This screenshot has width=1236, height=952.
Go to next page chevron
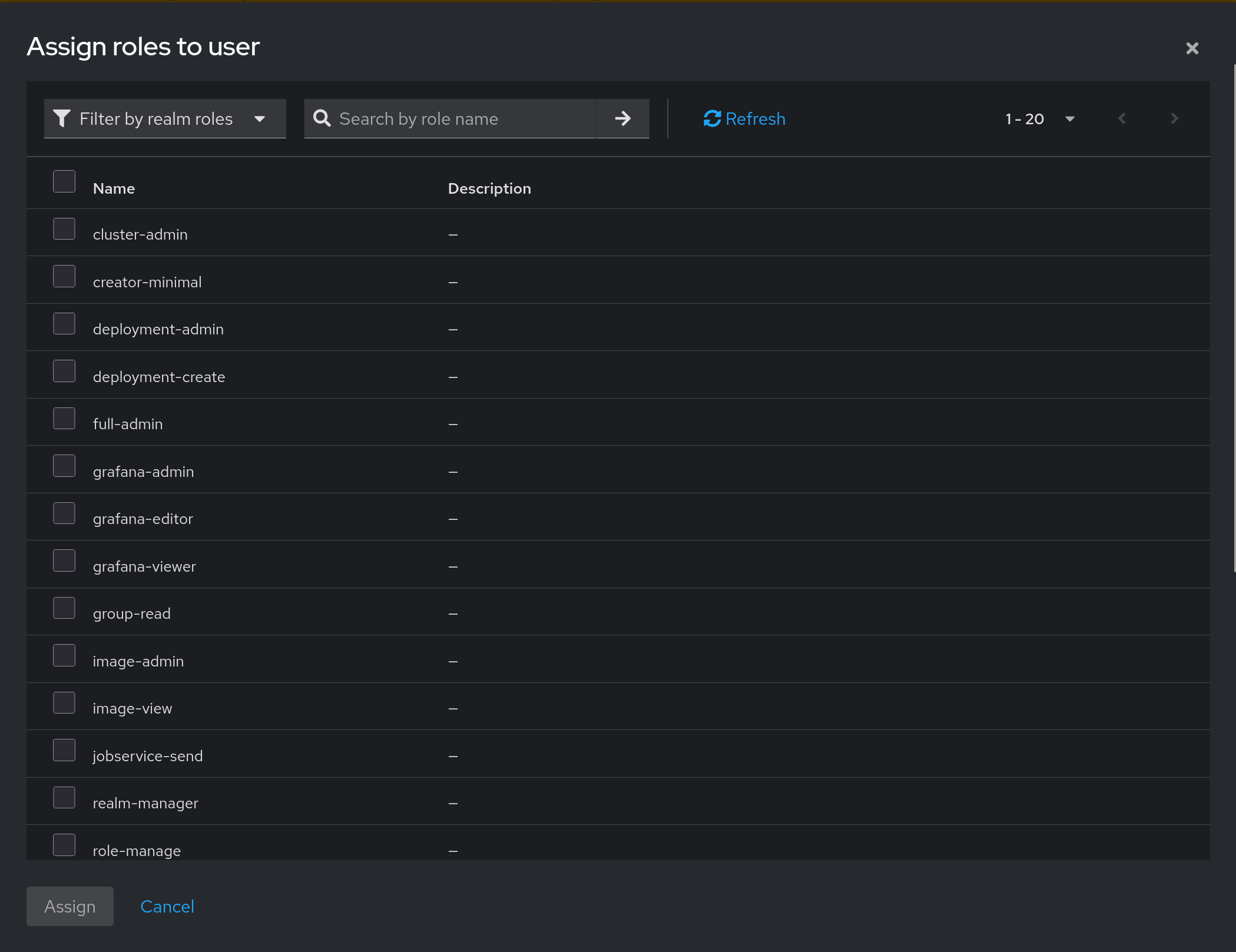point(1174,119)
